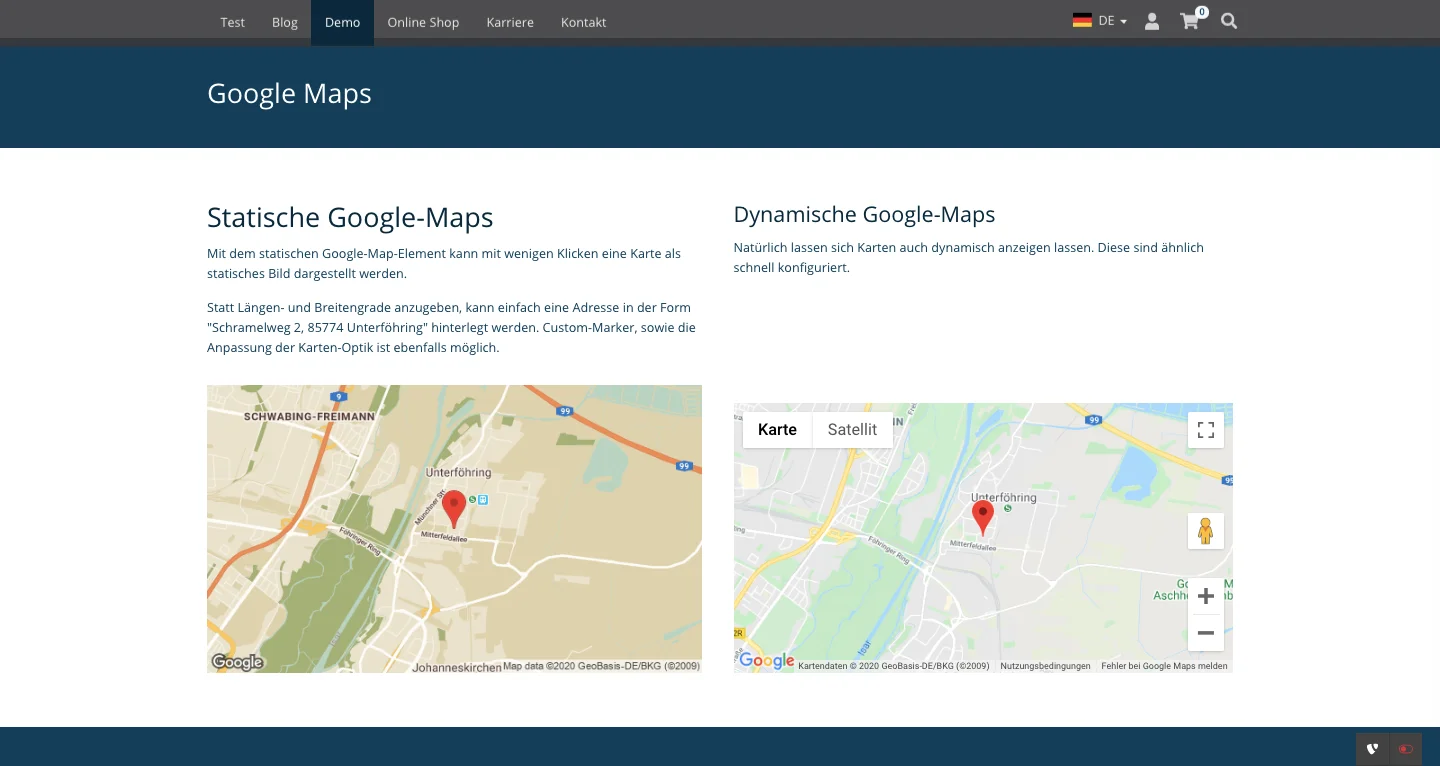Navigate to the Online Shop
Image resolution: width=1440 pixels, height=766 pixels.
423,22
